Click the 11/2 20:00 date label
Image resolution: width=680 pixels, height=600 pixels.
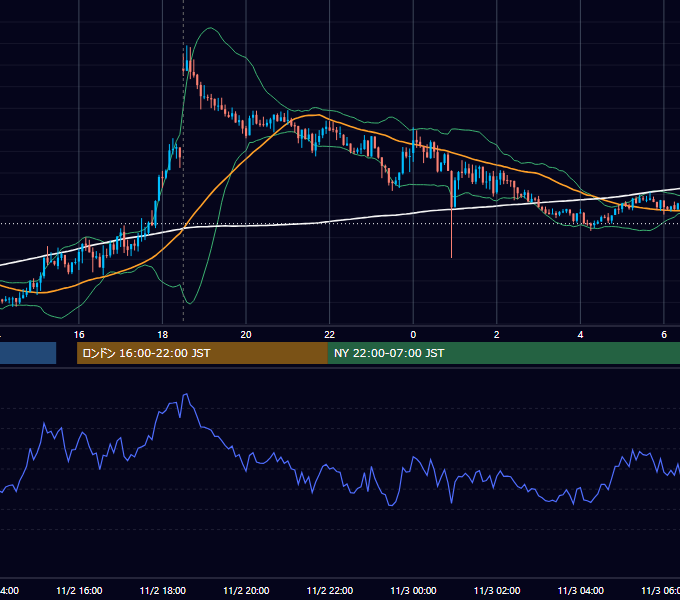(x=246, y=591)
